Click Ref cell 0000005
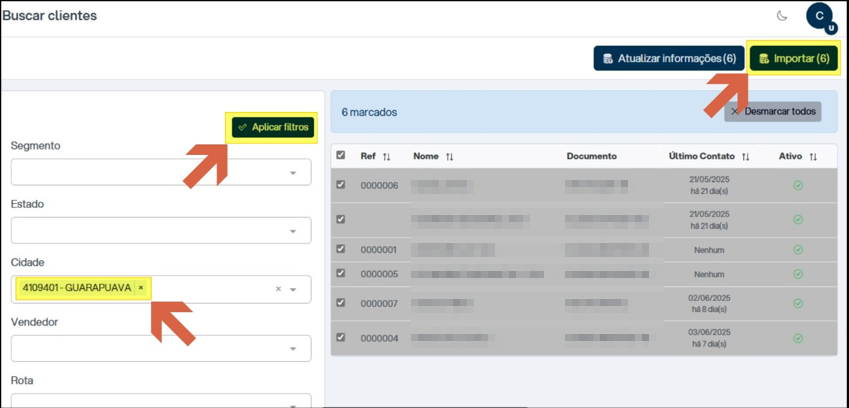This screenshot has width=849, height=408. 379,274
